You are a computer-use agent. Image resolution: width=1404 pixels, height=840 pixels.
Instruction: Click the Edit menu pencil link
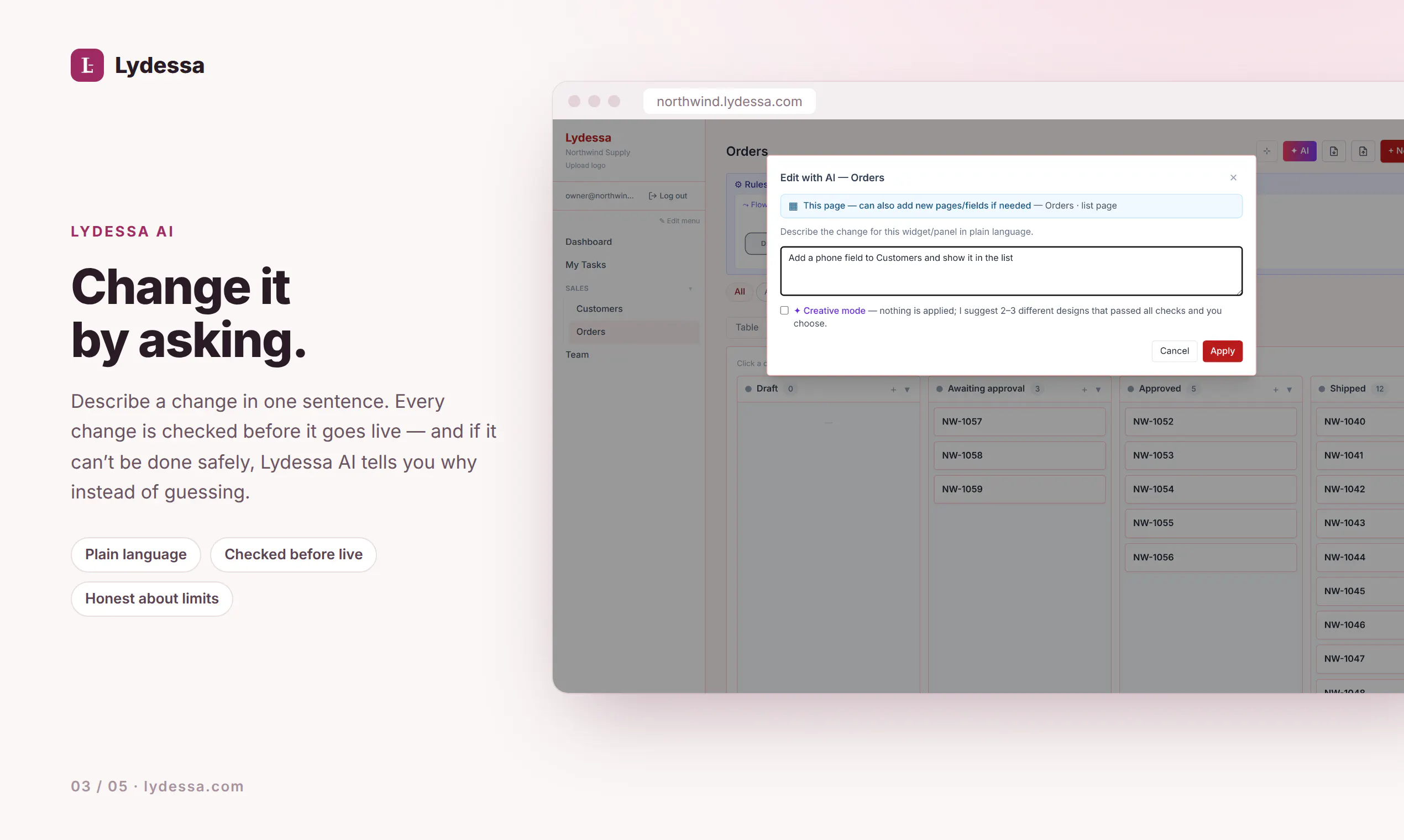(x=679, y=221)
